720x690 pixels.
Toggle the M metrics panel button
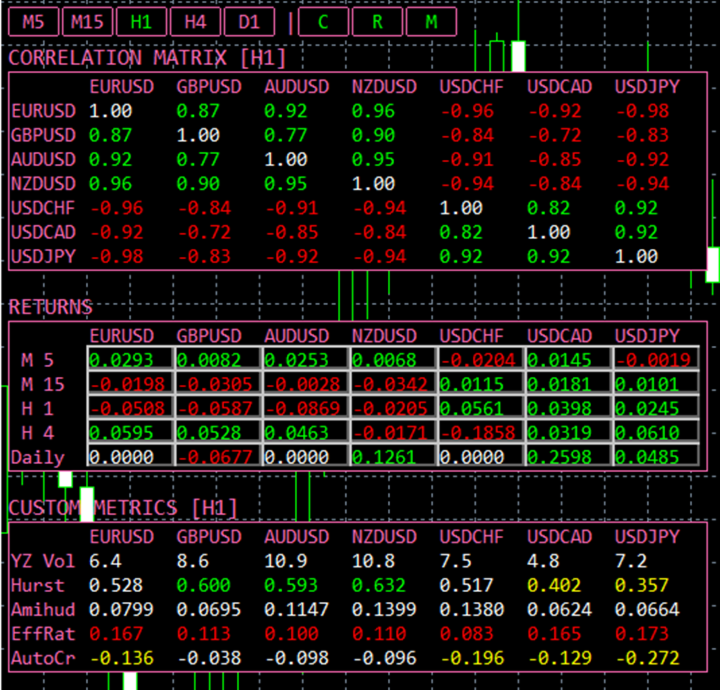[x=432, y=22]
